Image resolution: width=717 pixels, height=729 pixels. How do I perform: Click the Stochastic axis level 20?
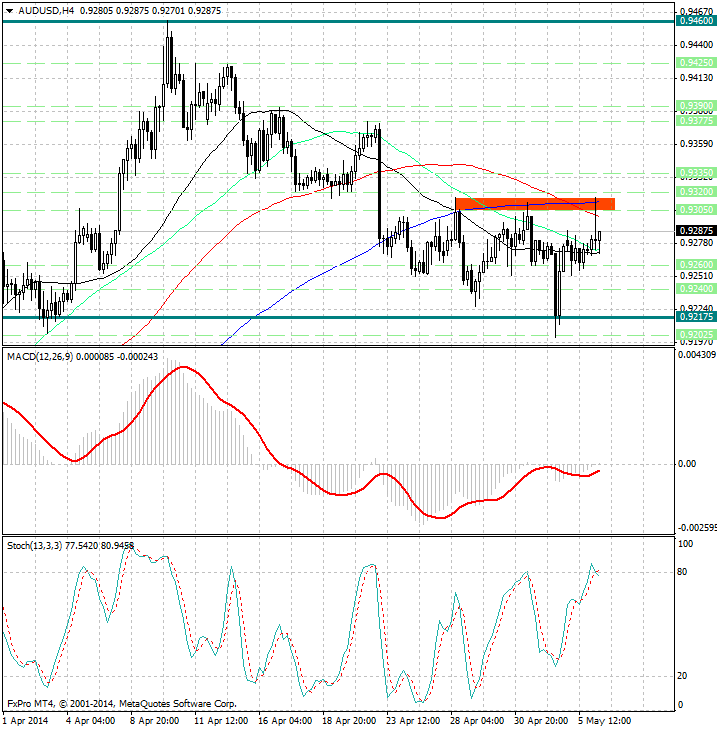click(x=682, y=676)
